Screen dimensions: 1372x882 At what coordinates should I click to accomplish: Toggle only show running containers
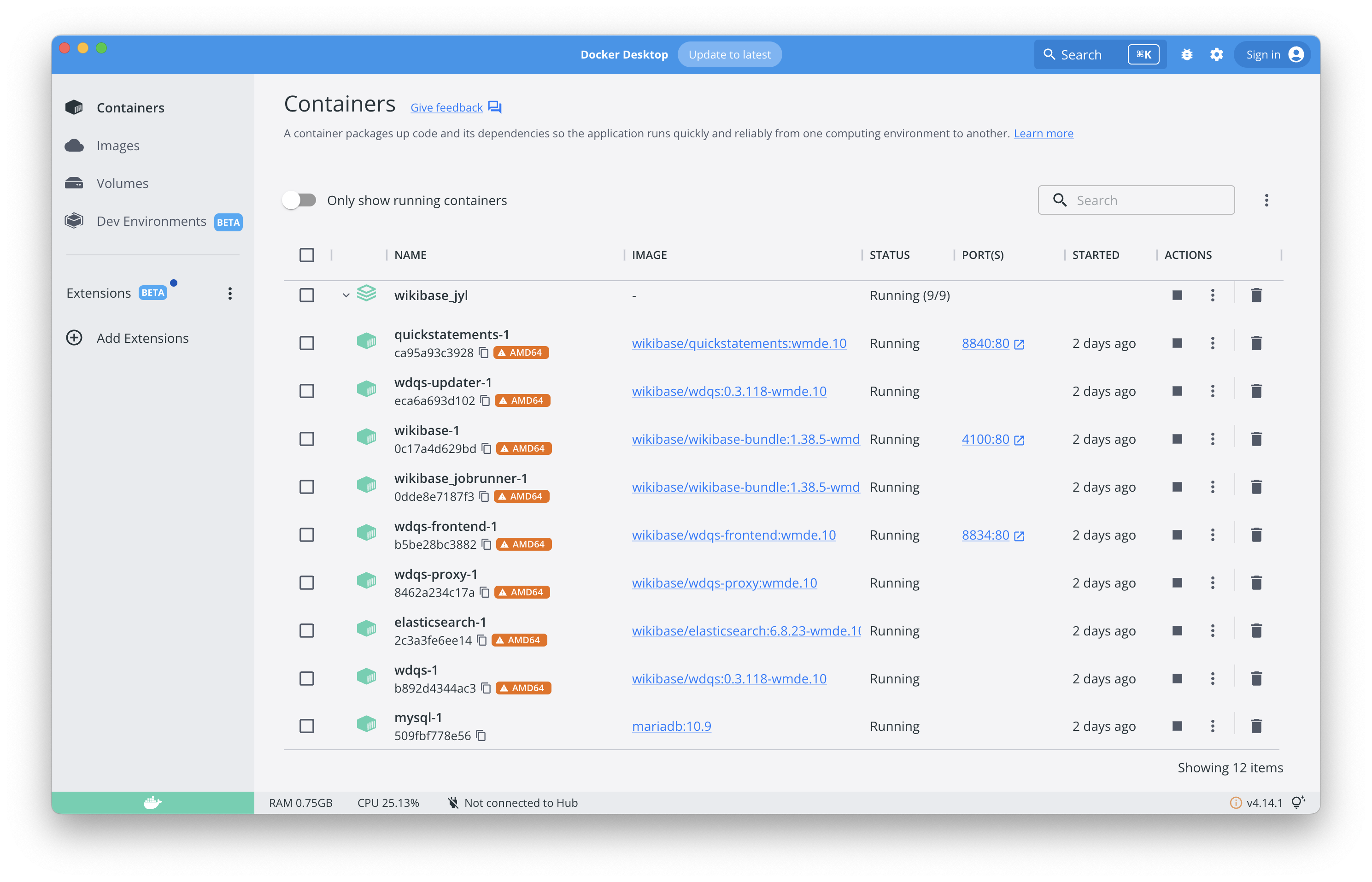coord(299,200)
